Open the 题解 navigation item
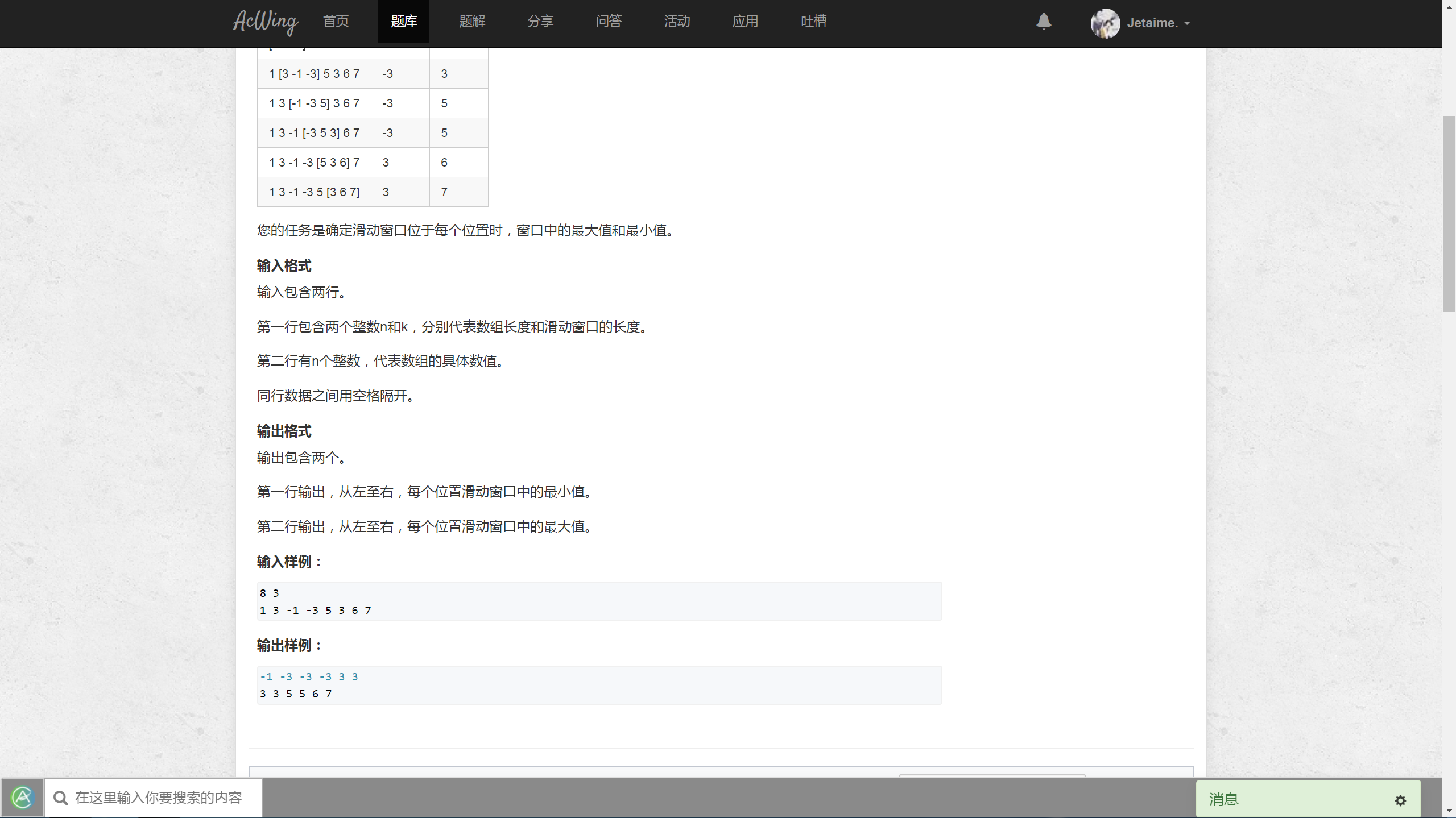This screenshot has width=1456, height=818. point(472,22)
